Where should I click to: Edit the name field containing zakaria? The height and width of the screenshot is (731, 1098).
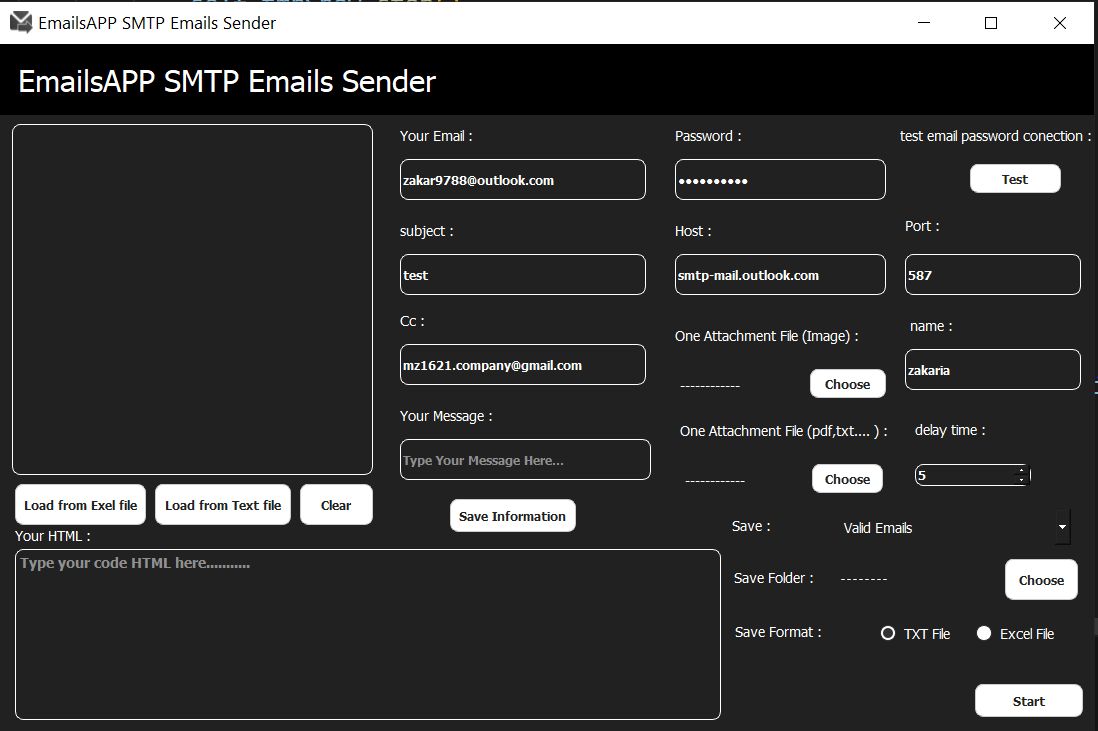coord(992,370)
